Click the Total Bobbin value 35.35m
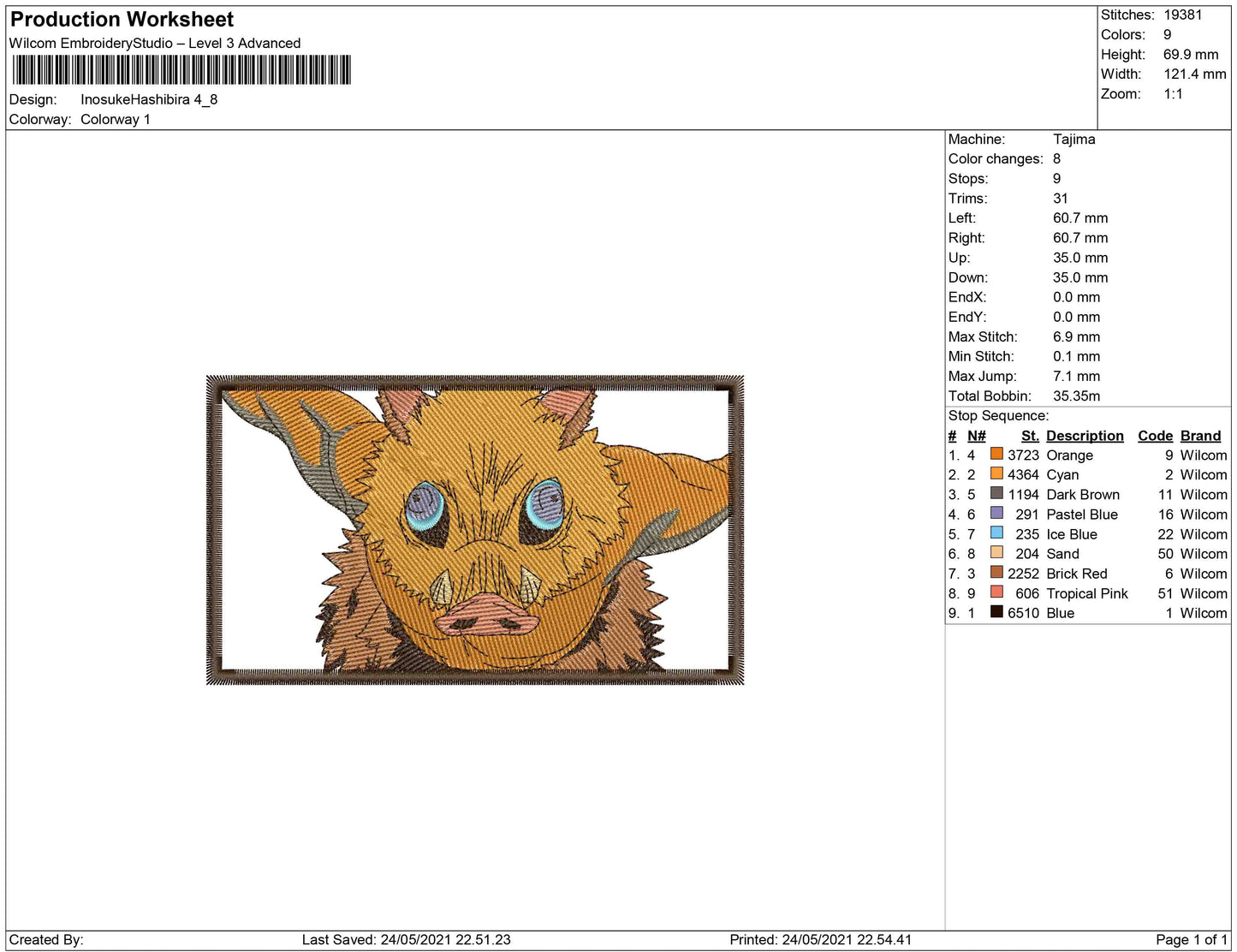The width and height of the screenshot is (1237, 952). point(1077,396)
